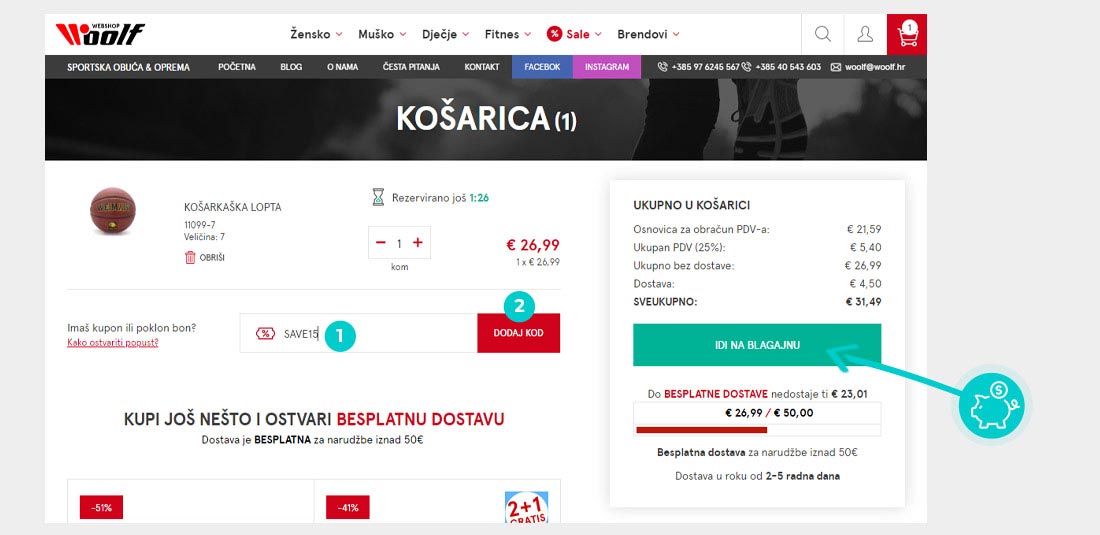
Task: Click the percent Sale badge icon
Action: point(554,34)
